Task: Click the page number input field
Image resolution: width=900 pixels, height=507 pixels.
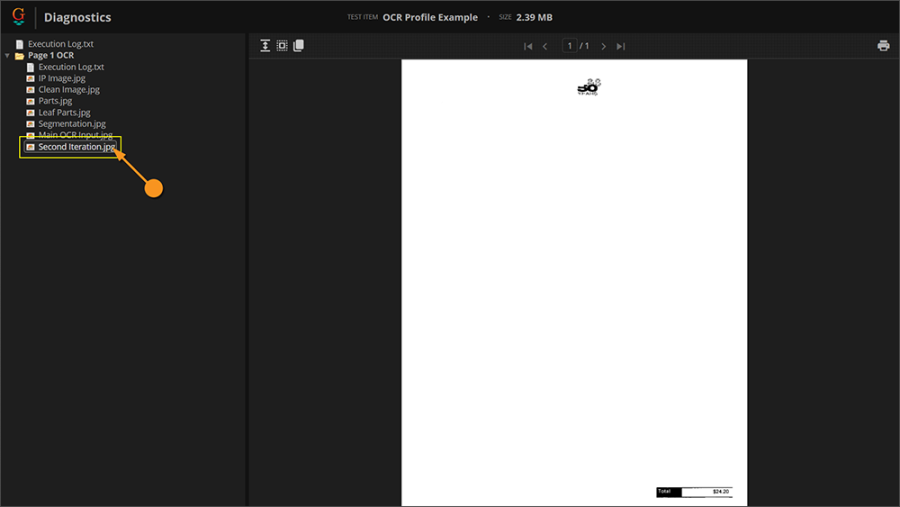Action: point(569,46)
